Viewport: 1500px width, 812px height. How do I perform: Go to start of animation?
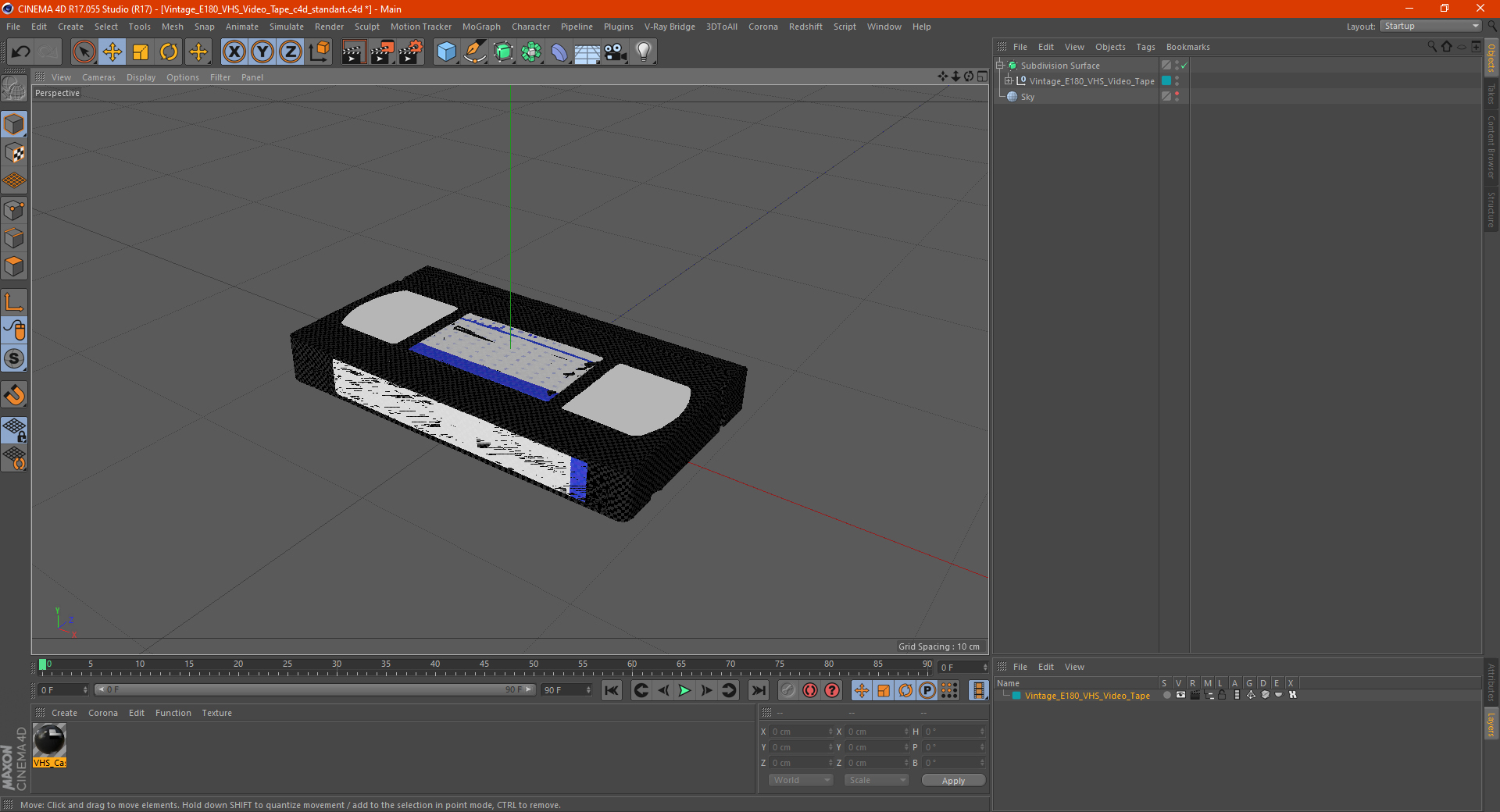click(612, 690)
